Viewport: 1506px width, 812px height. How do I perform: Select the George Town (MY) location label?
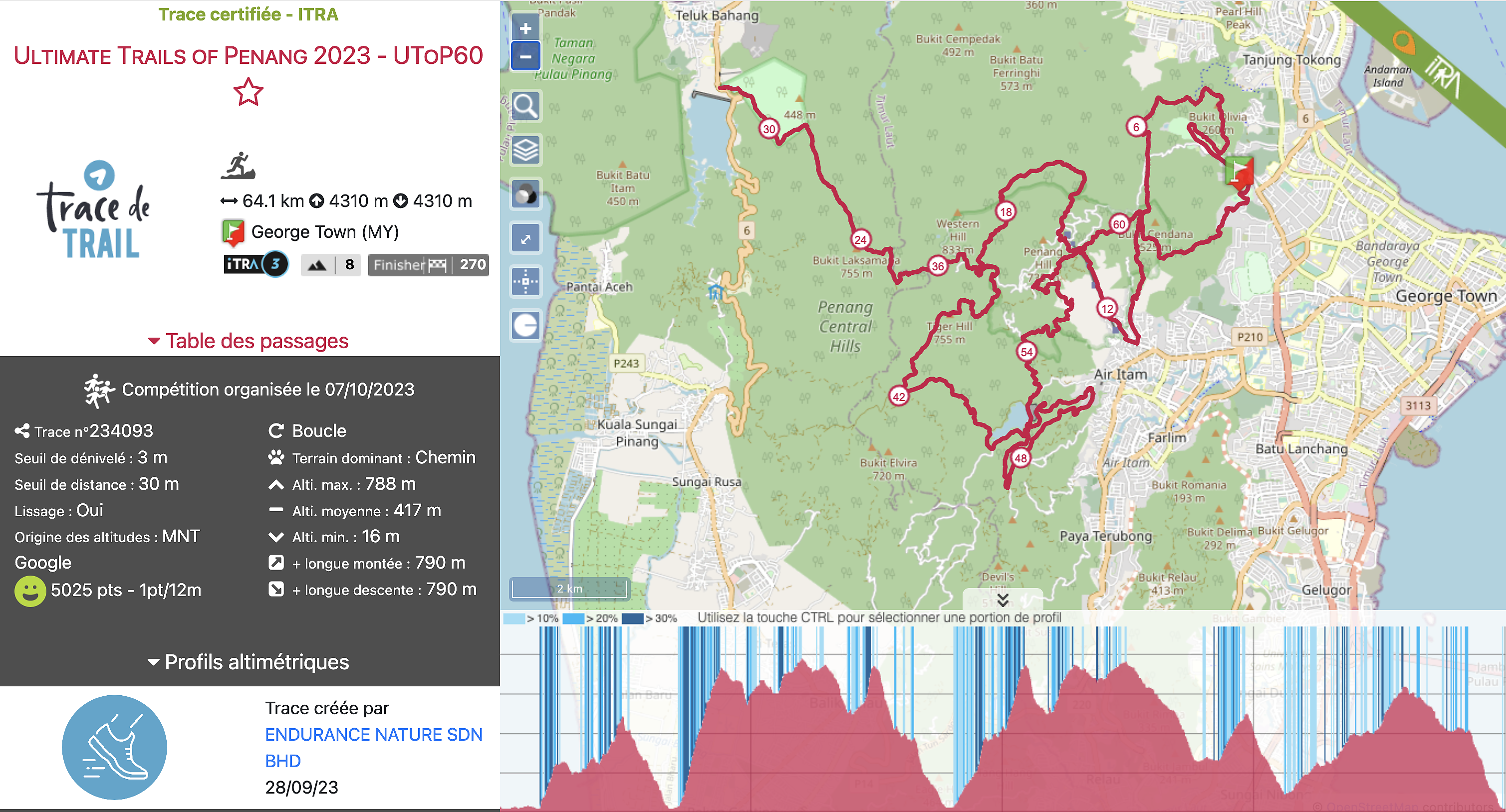pos(310,231)
